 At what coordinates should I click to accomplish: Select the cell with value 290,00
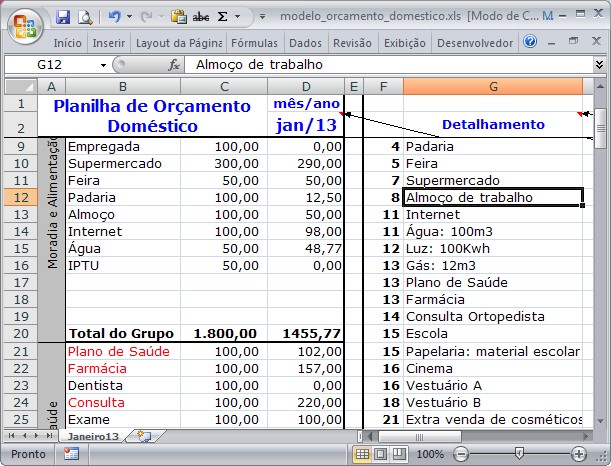click(306, 163)
